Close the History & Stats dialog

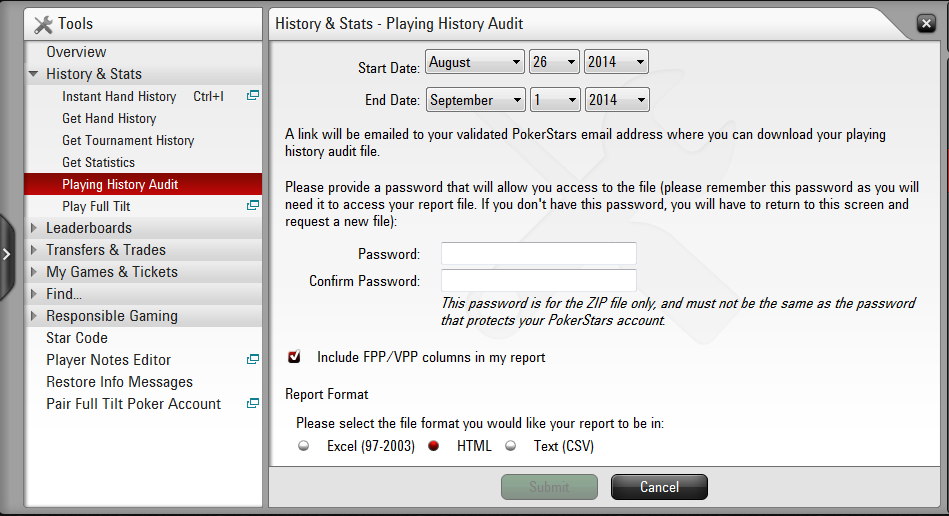(x=926, y=24)
